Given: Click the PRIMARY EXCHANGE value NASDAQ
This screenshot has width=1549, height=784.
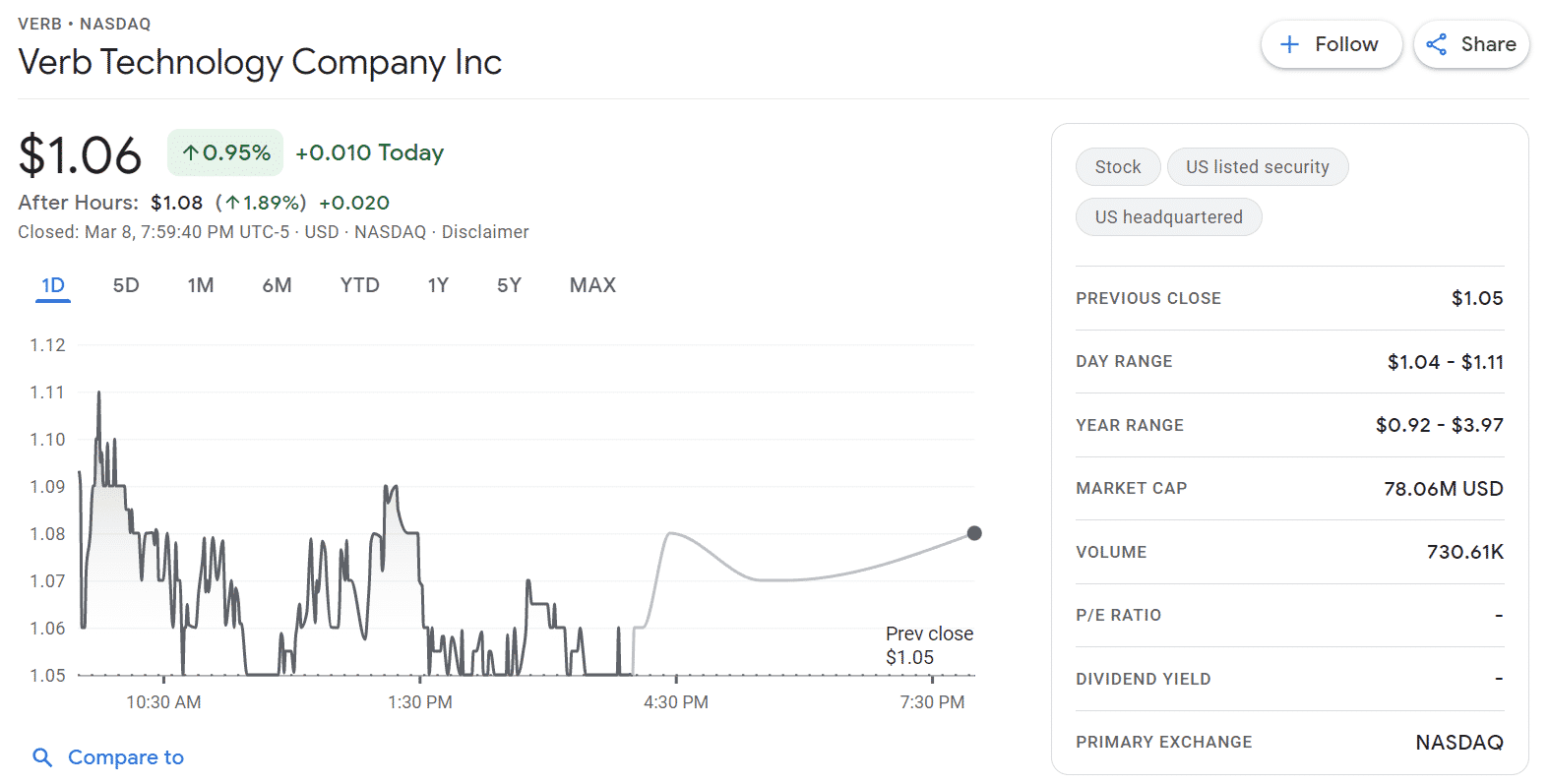Looking at the screenshot, I should coord(1459,743).
